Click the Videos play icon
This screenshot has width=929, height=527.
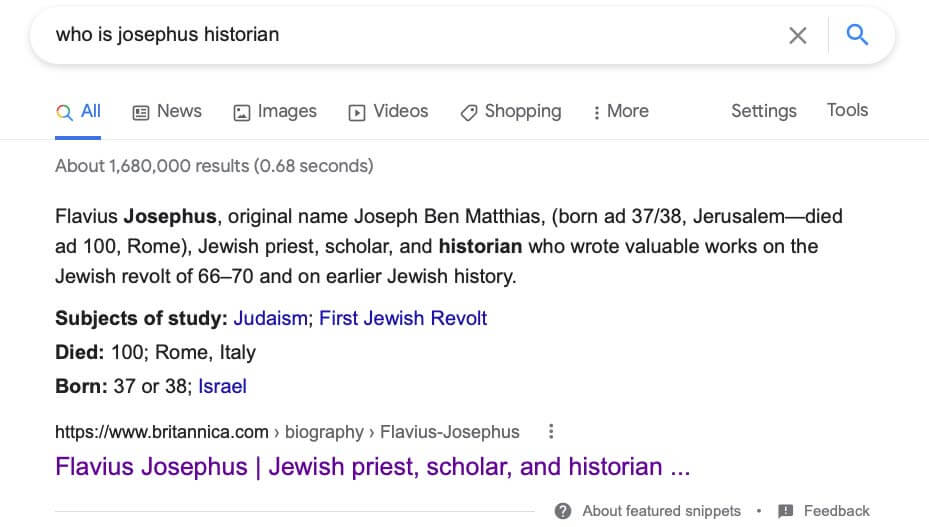click(357, 113)
